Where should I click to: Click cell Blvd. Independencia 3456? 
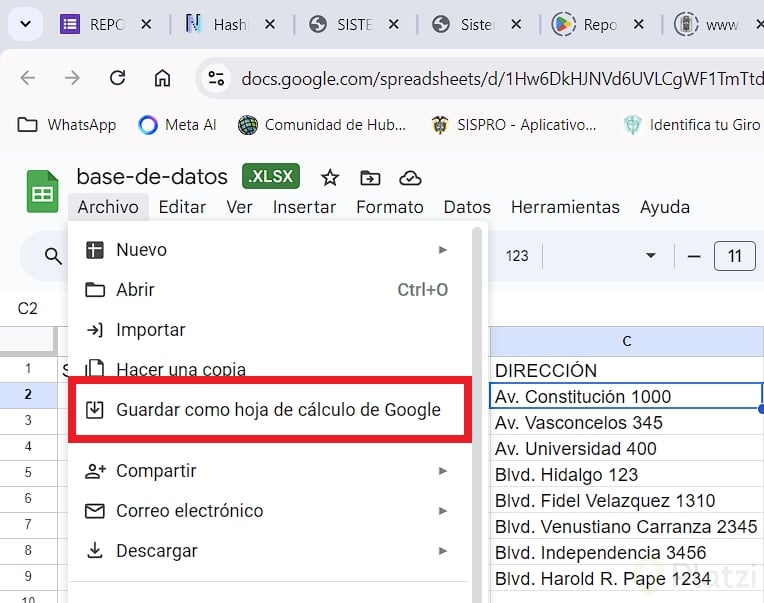627,552
